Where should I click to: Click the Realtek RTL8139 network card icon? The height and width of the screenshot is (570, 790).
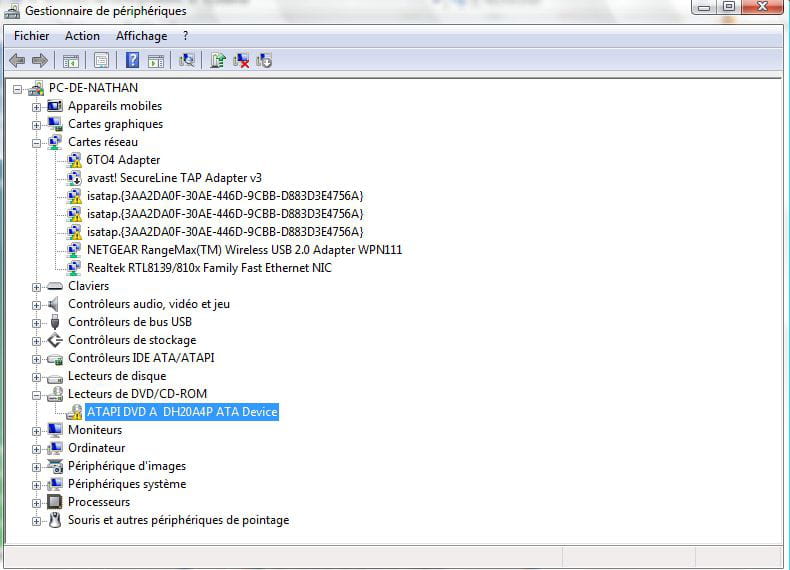pyautogui.click(x=74, y=268)
